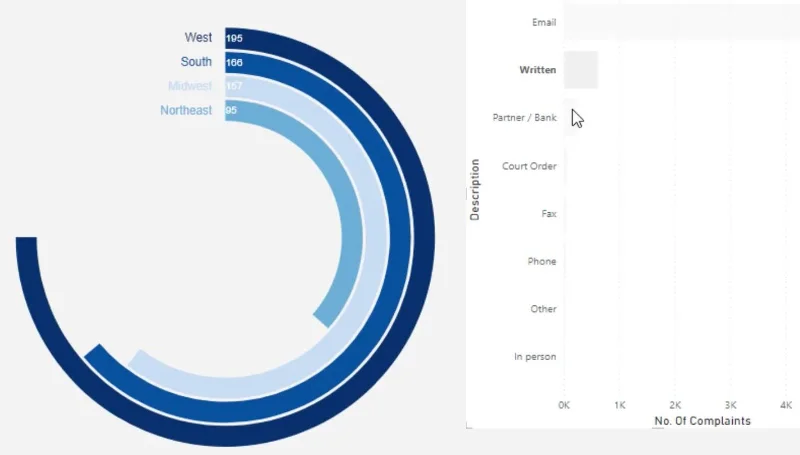Click the No. Of Complaints axis title

(x=703, y=421)
